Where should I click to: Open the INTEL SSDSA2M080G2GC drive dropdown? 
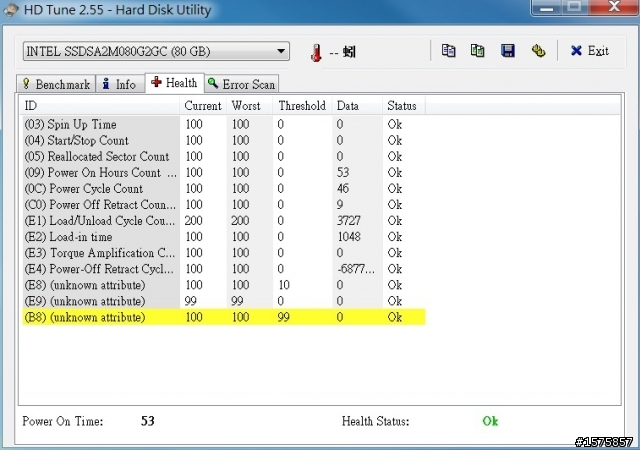[156, 51]
